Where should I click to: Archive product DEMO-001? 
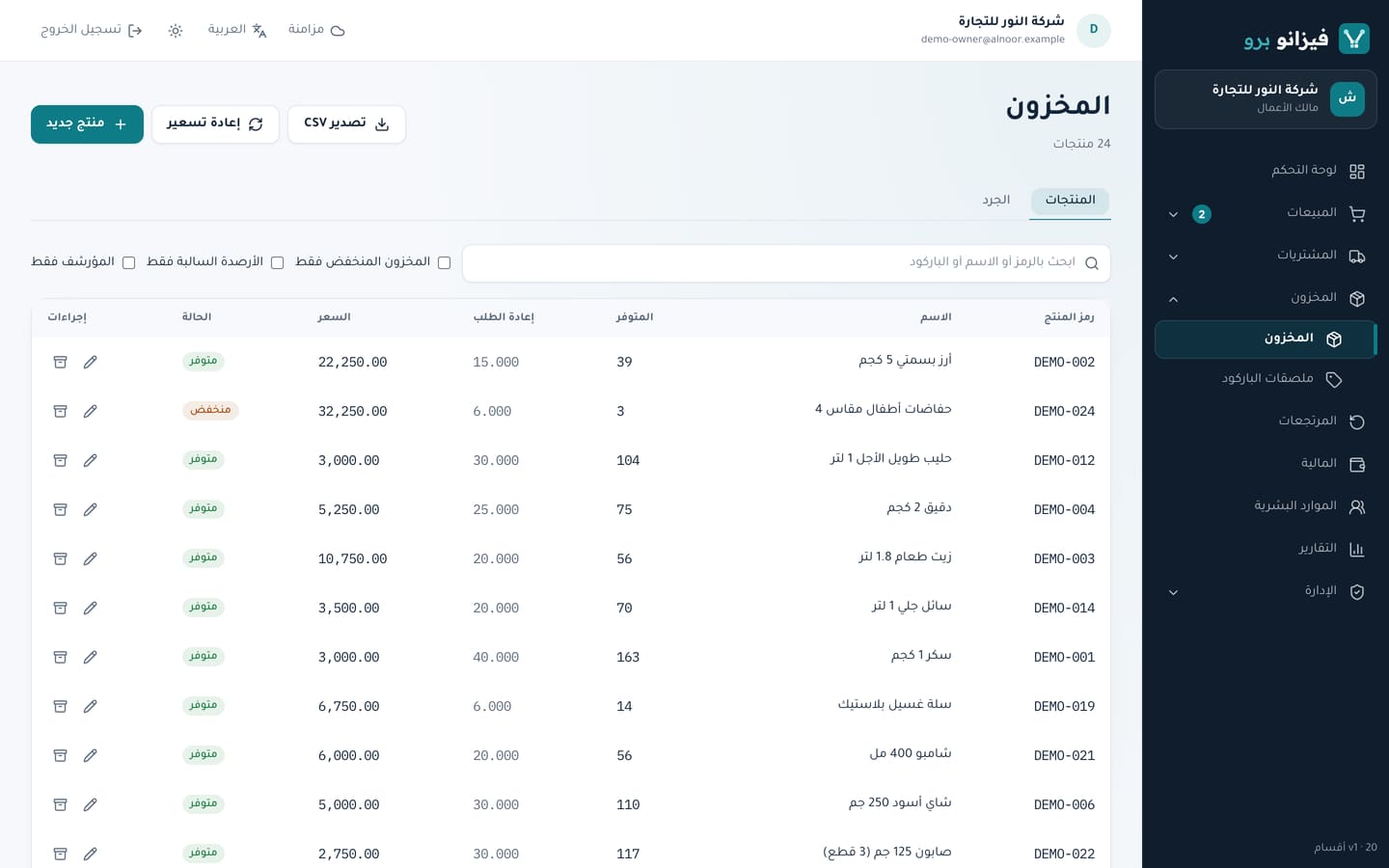(60, 657)
